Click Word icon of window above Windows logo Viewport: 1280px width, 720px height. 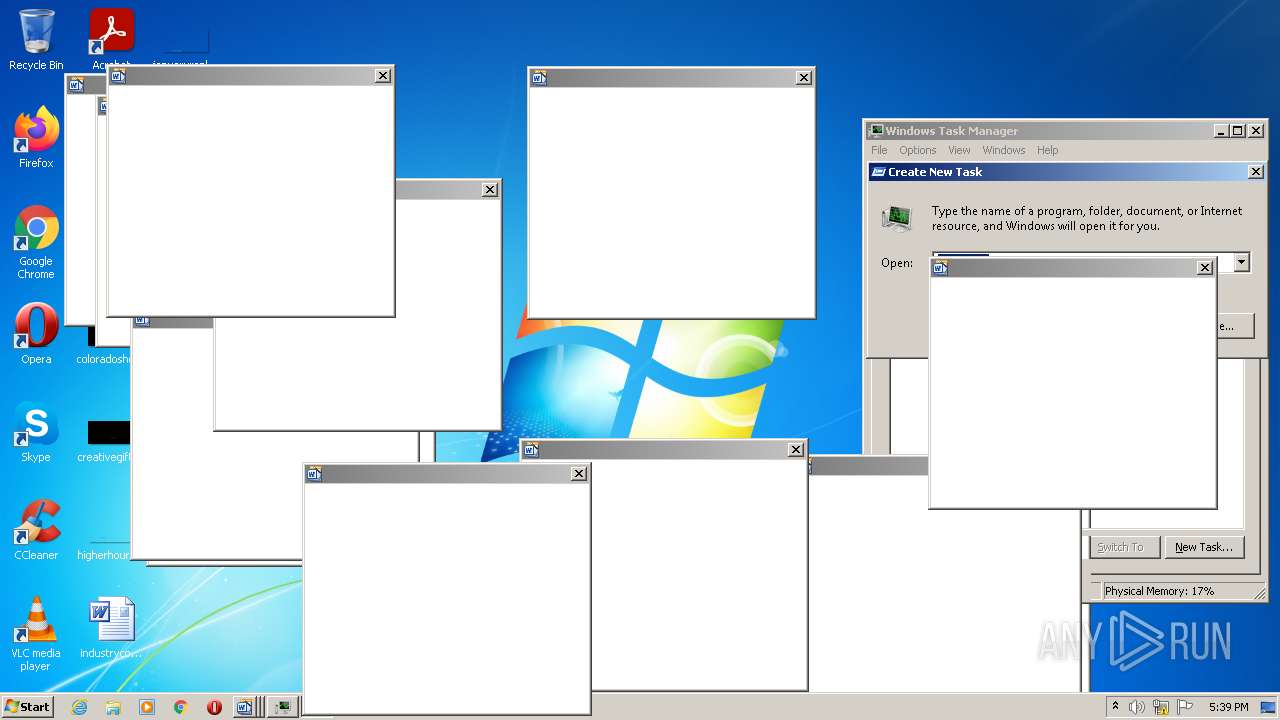pyautogui.click(x=539, y=77)
